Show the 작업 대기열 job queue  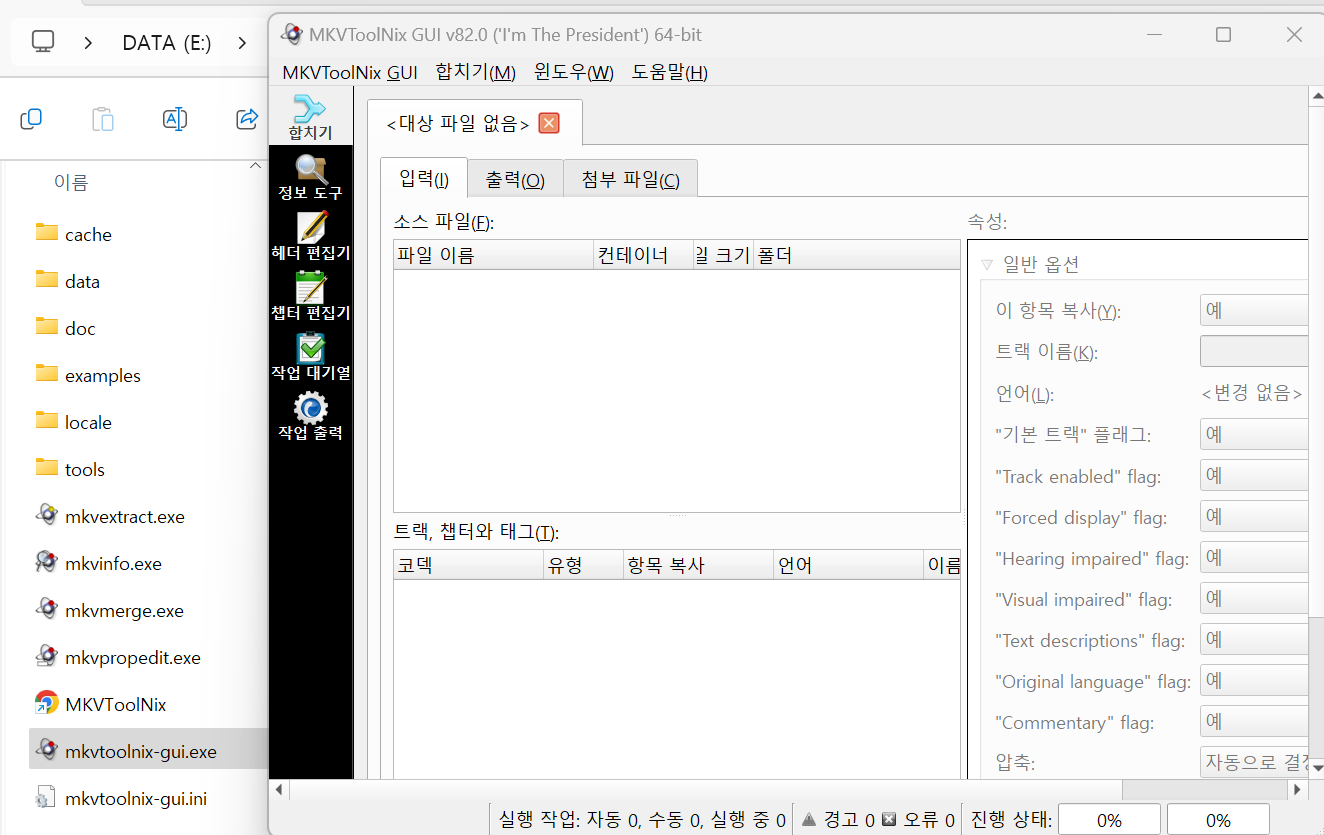(x=310, y=356)
